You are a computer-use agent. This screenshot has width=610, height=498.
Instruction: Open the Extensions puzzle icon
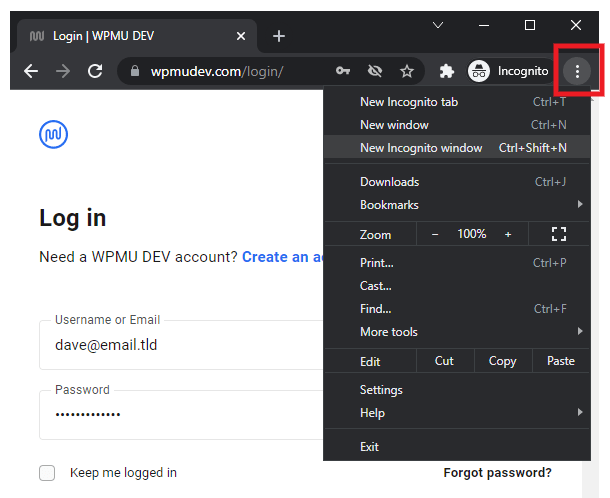coord(447,71)
